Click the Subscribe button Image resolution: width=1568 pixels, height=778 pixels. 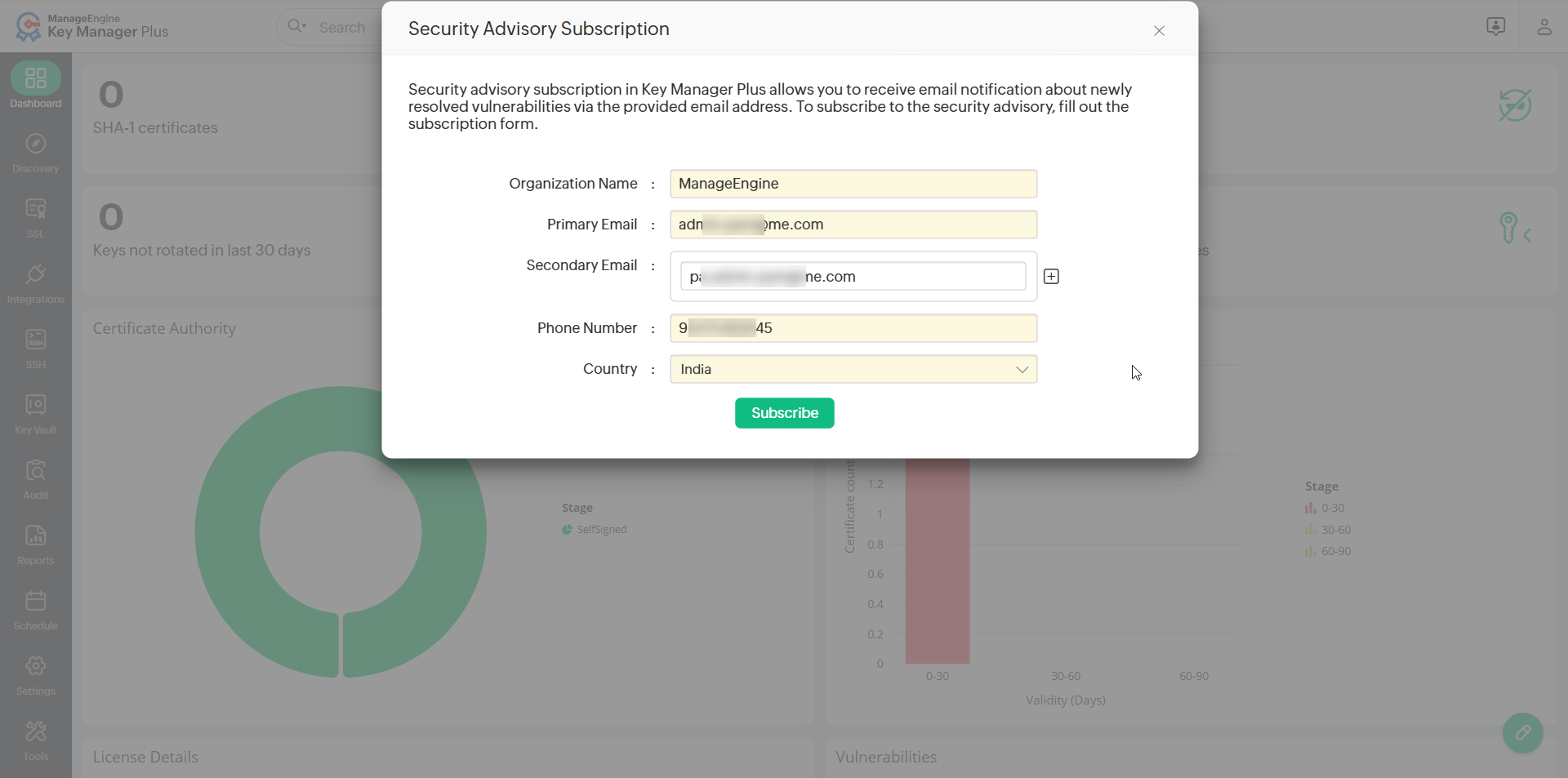tap(784, 413)
